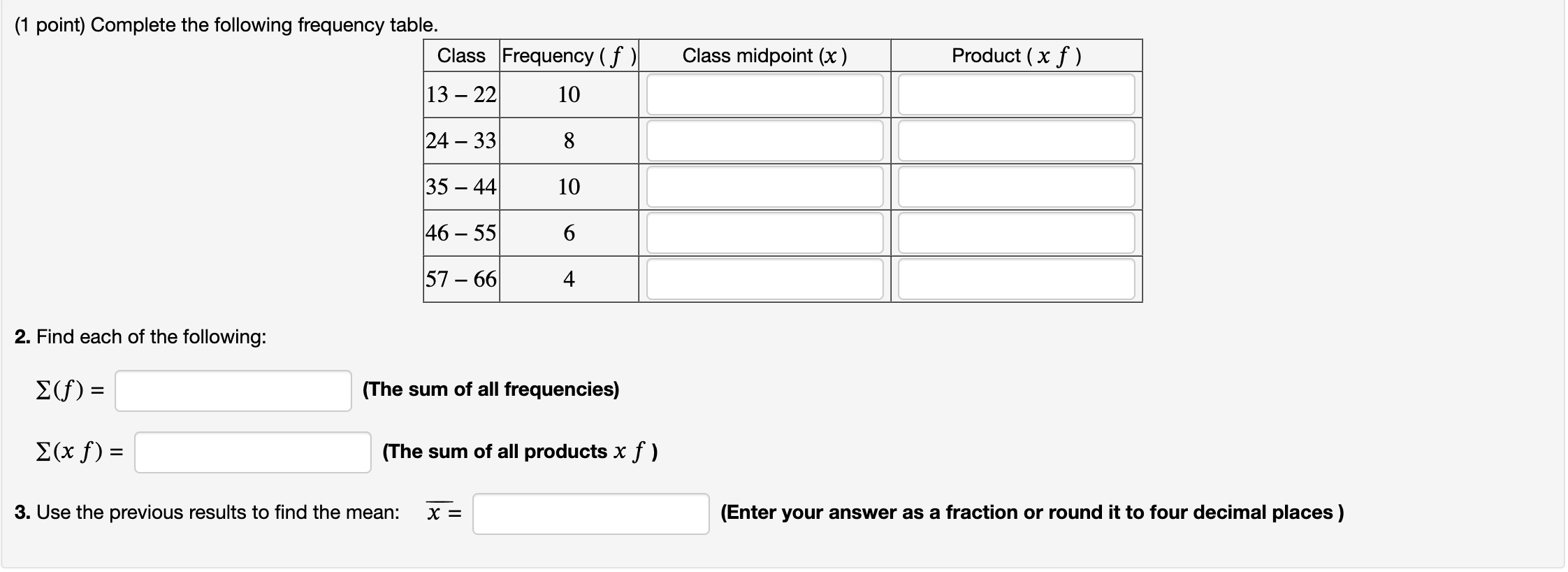The width and height of the screenshot is (1568, 572).
Task: Select the Frequency ( f ) column header
Action: pos(568,56)
